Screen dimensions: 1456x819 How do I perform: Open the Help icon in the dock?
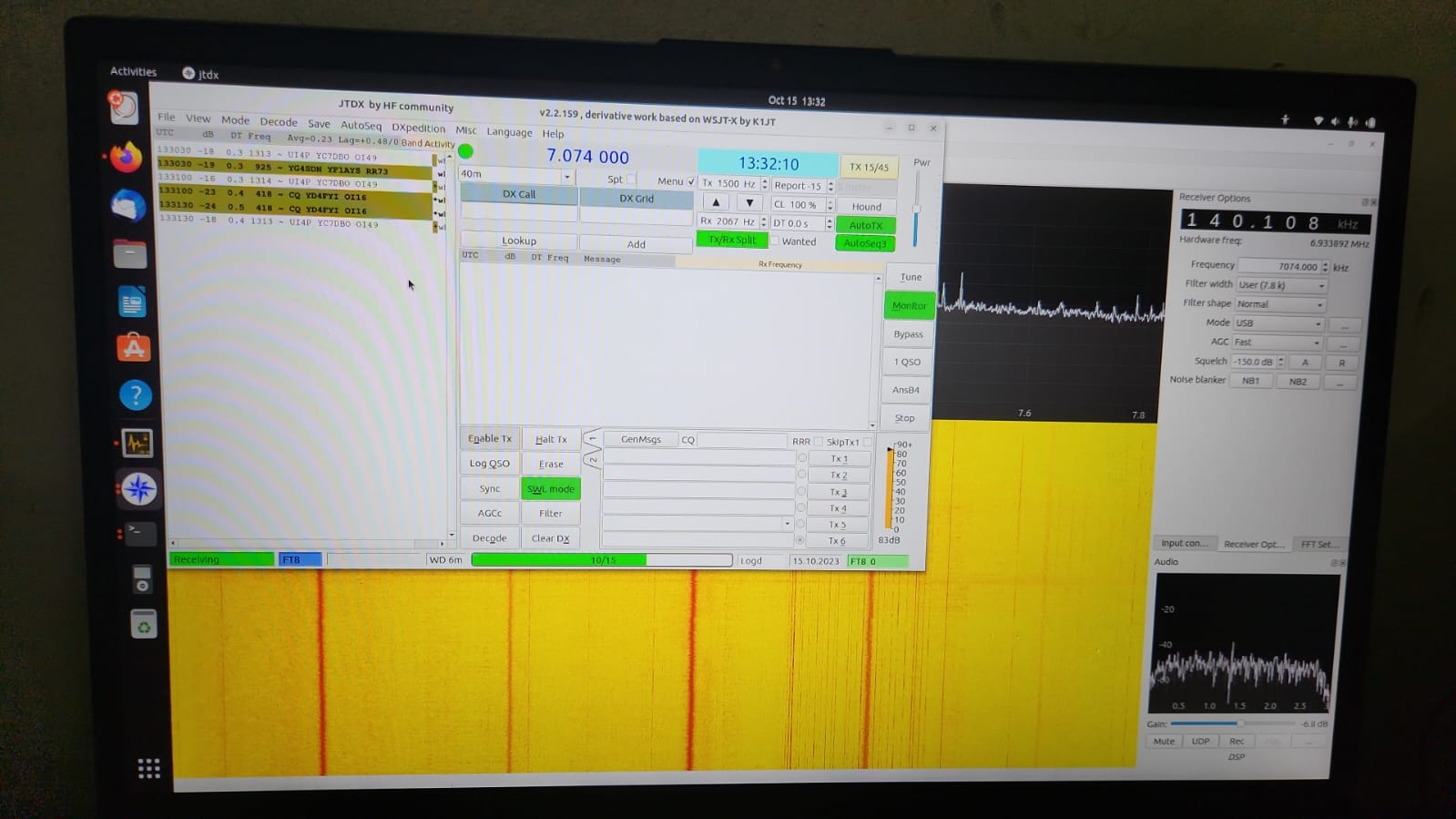tap(136, 394)
